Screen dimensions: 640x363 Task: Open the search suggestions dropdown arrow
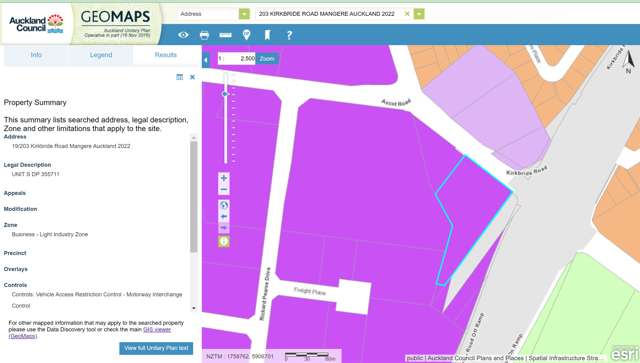419,14
